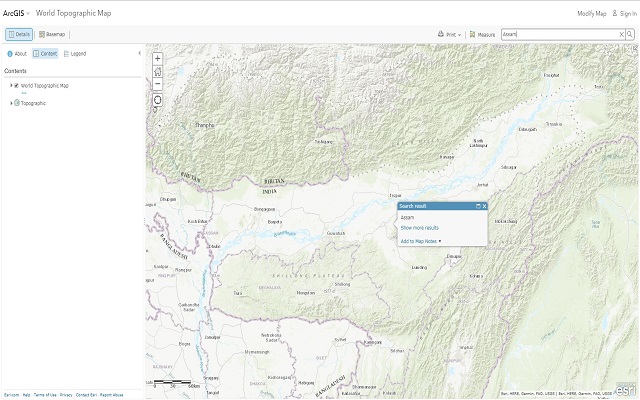Click the search magnifier icon

[x=630, y=34]
